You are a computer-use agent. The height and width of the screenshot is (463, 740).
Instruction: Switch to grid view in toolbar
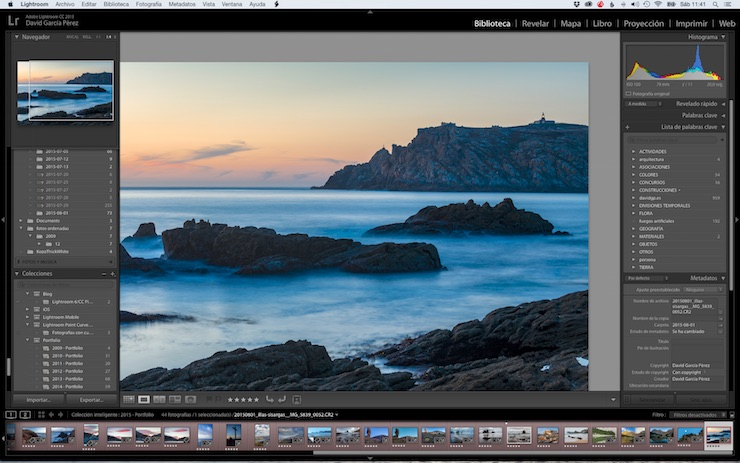click(x=128, y=399)
